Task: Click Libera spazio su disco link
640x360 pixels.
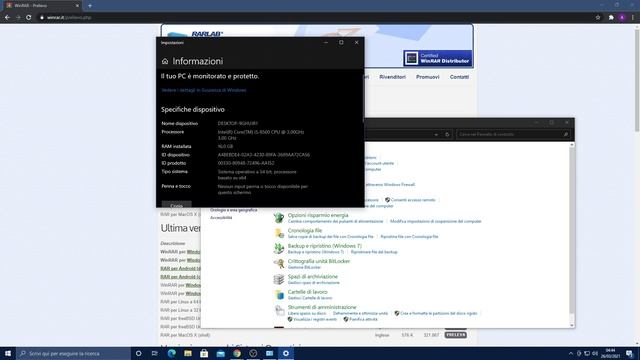Action: tap(307, 313)
